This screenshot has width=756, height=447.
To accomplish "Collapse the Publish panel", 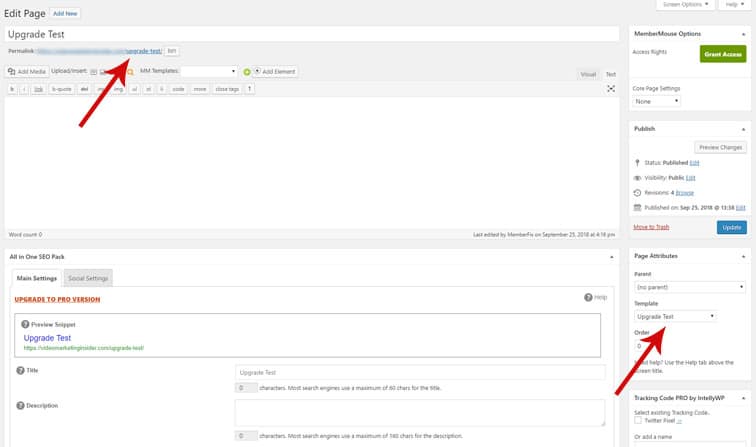I will [742, 129].
